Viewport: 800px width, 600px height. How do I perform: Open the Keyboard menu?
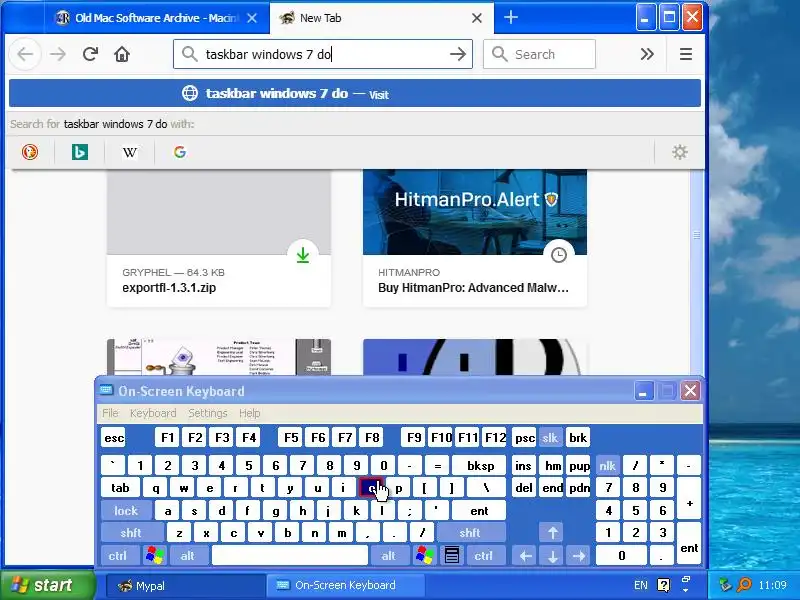(153, 413)
